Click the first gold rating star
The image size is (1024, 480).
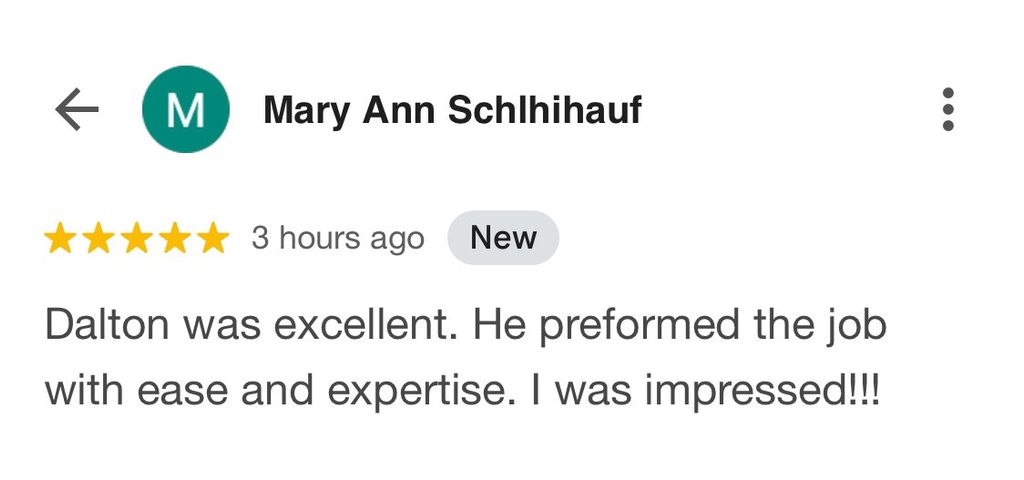(x=60, y=239)
